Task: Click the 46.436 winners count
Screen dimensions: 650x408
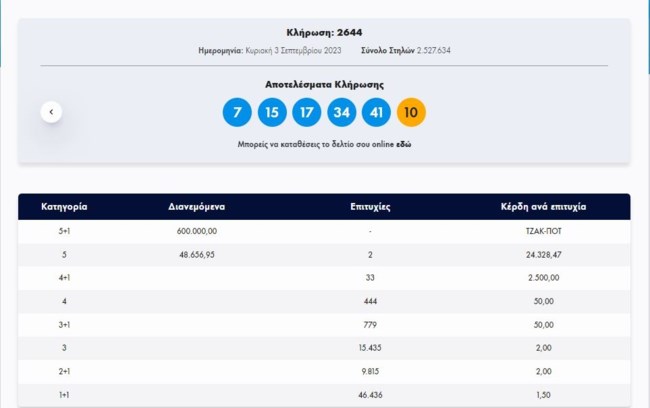Action: [x=370, y=397]
